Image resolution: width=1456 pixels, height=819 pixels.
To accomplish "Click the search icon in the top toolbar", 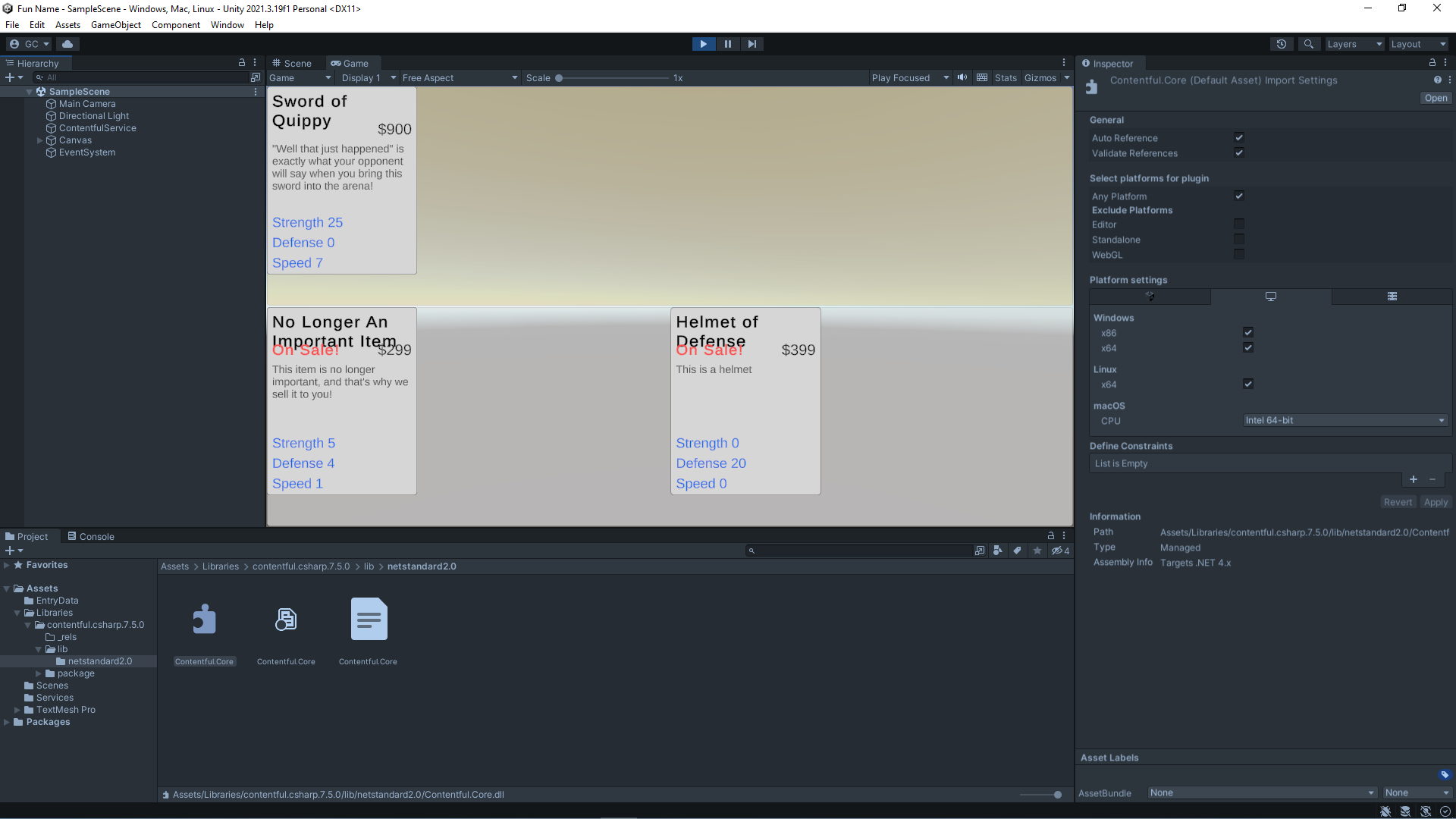I will [1309, 43].
